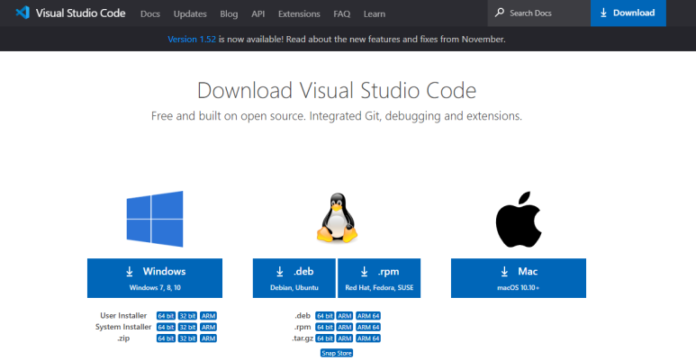Click the Visual Studio Code title text

click(x=80, y=13)
